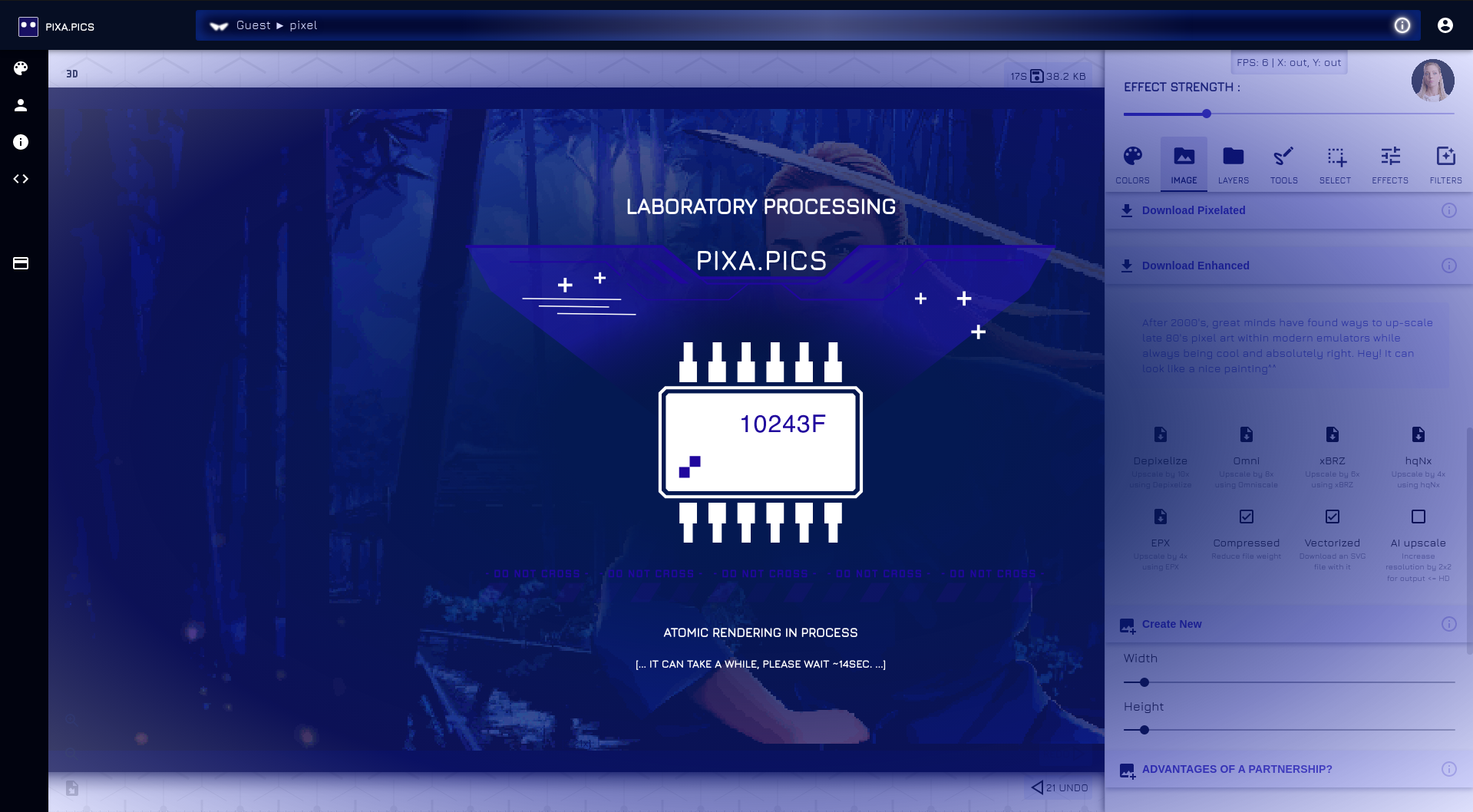1473x812 pixels.
Task: Select the Omni upscale option
Action: coord(1247,457)
